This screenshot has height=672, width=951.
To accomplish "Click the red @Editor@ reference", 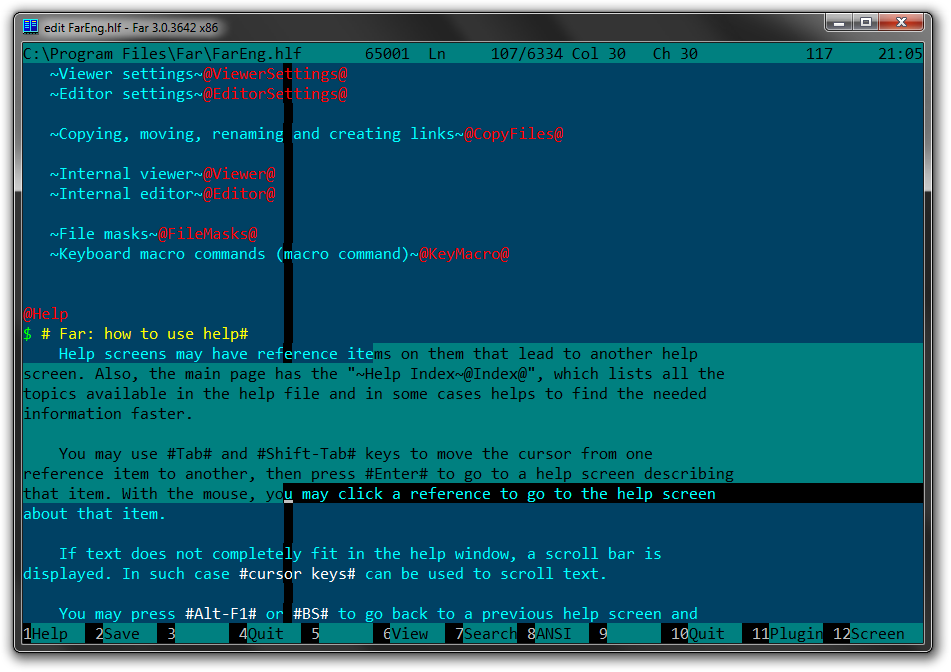I will [239, 194].
